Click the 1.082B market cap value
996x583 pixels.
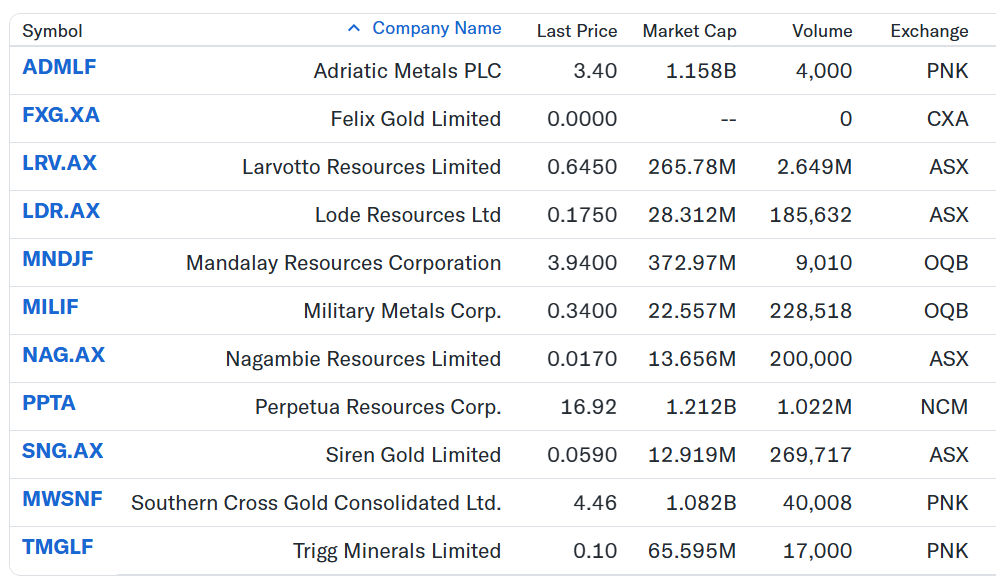(x=701, y=503)
